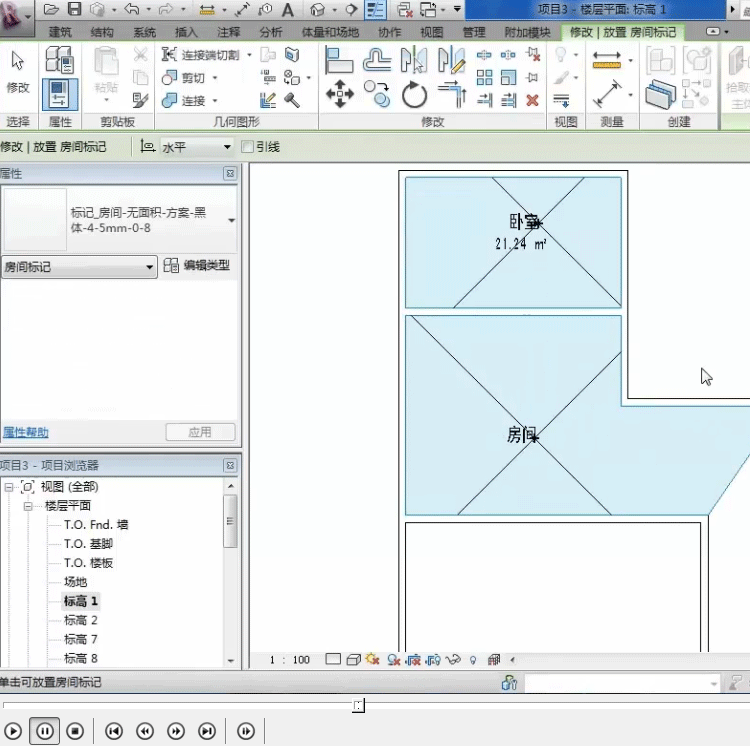Open the 属性帮助 link
Screen dimensions: 750x746
(25, 433)
